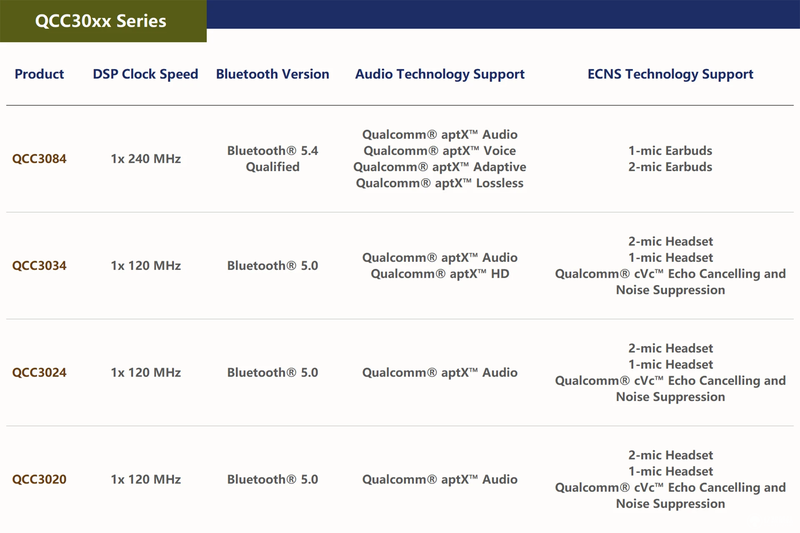Viewport: 800px width, 533px height.
Task: Open the QCC3024 product link
Action: point(39,372)
